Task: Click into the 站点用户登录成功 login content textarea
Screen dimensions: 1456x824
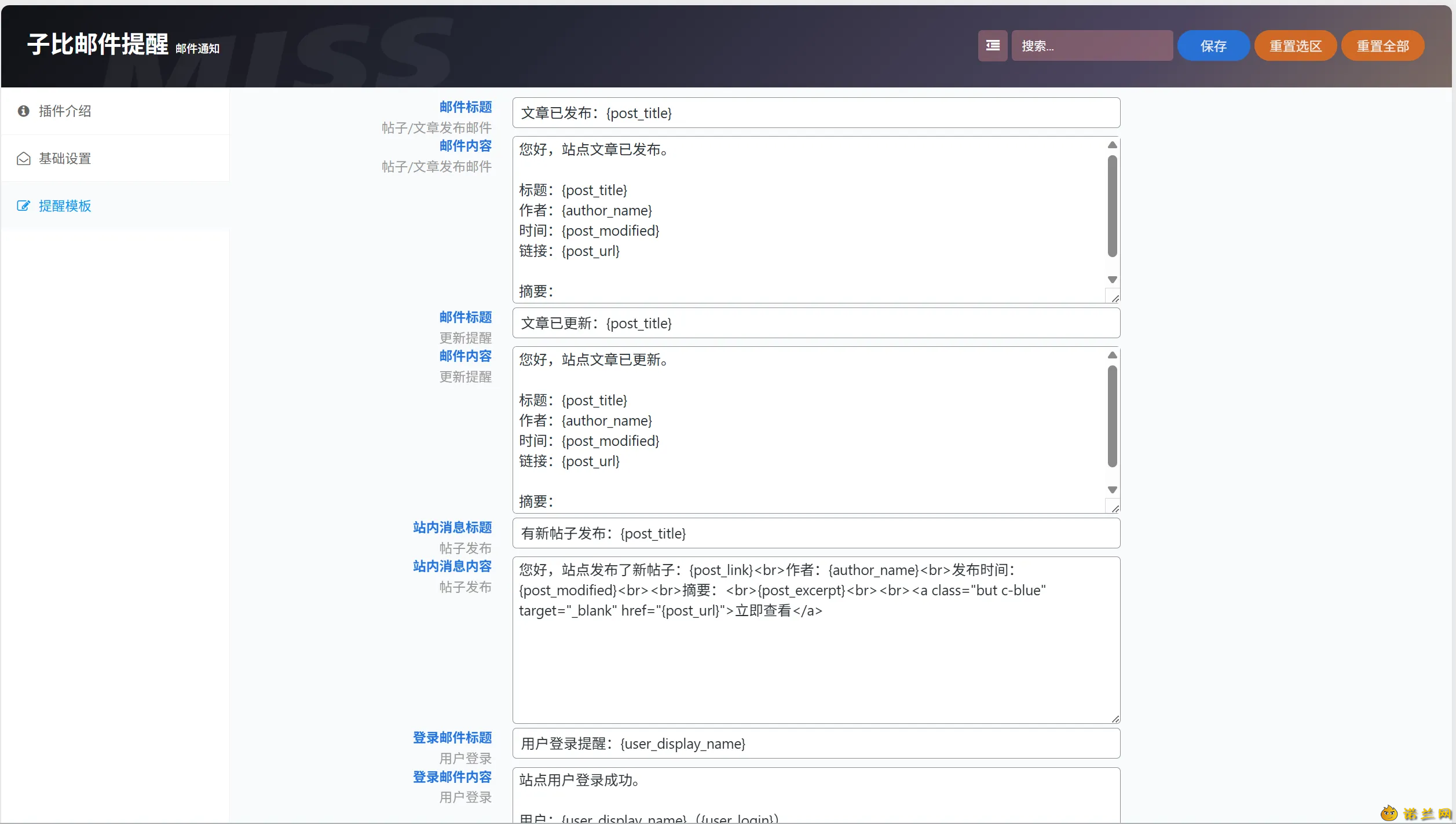Action: click(x=816, y=796)
